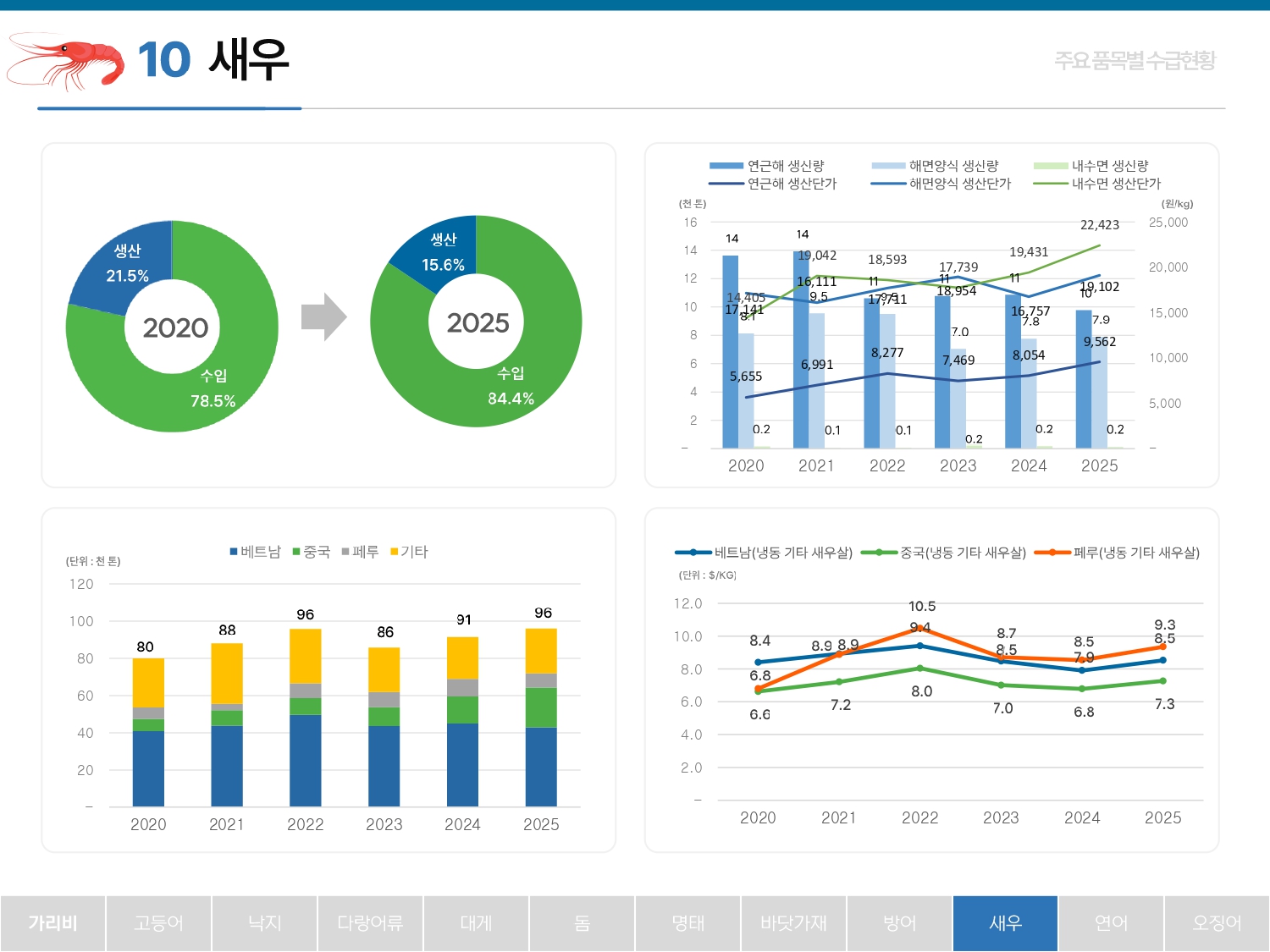Select the 2020 donut chart center

(x=174, y=327)
